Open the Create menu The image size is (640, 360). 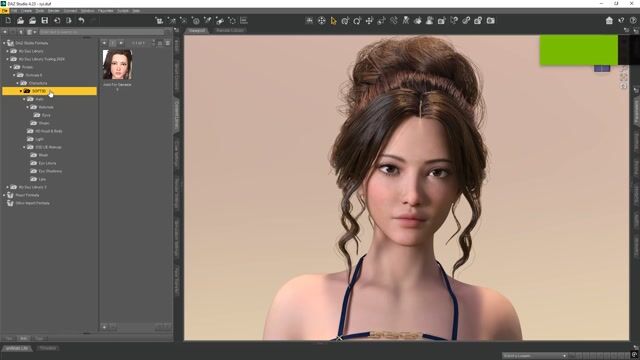point(26,11)
